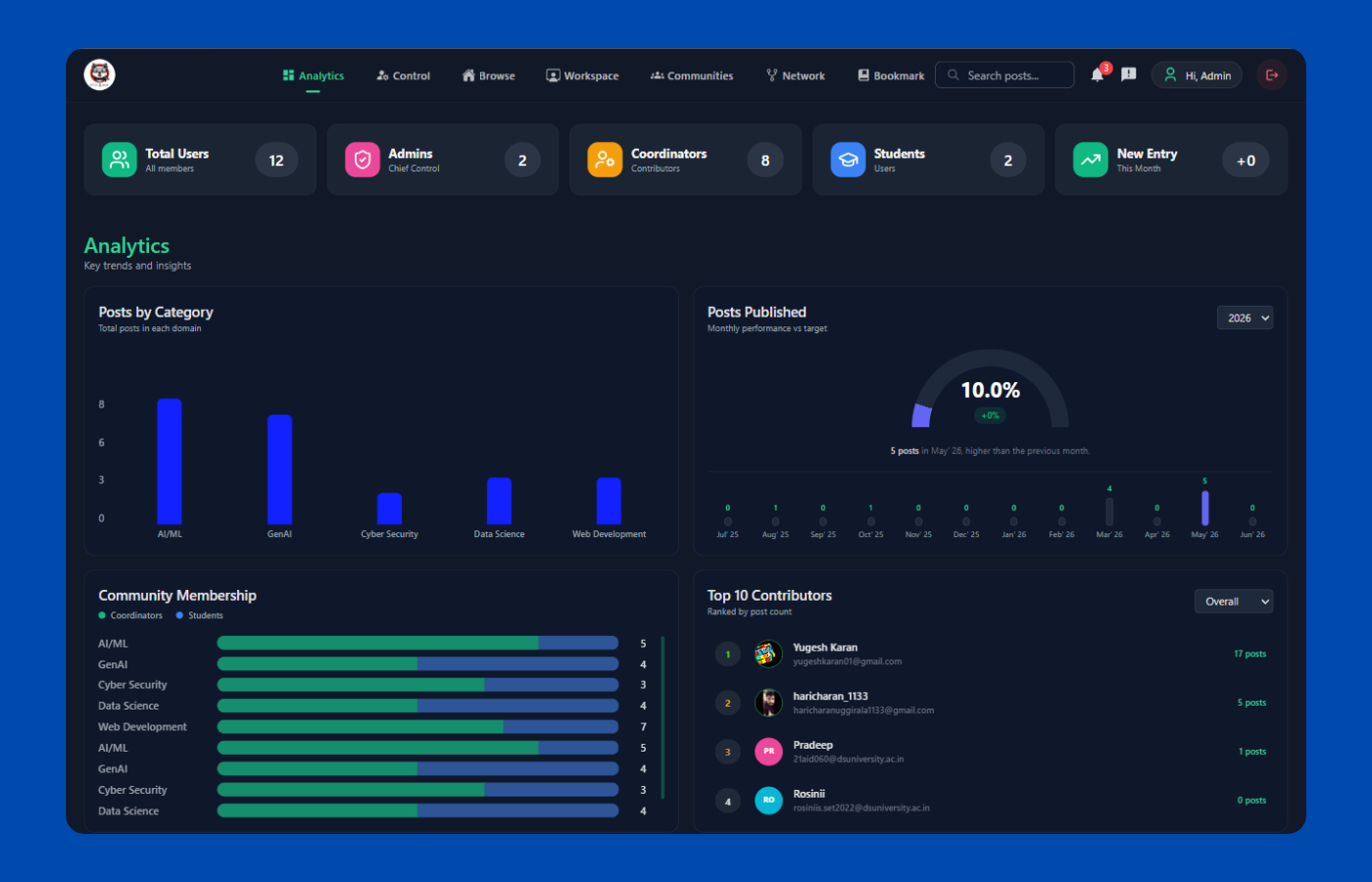Click the '0 posts' count for Rosinii
Image resolution: width=1372 pixels, height=882 pixels.
1251,801
